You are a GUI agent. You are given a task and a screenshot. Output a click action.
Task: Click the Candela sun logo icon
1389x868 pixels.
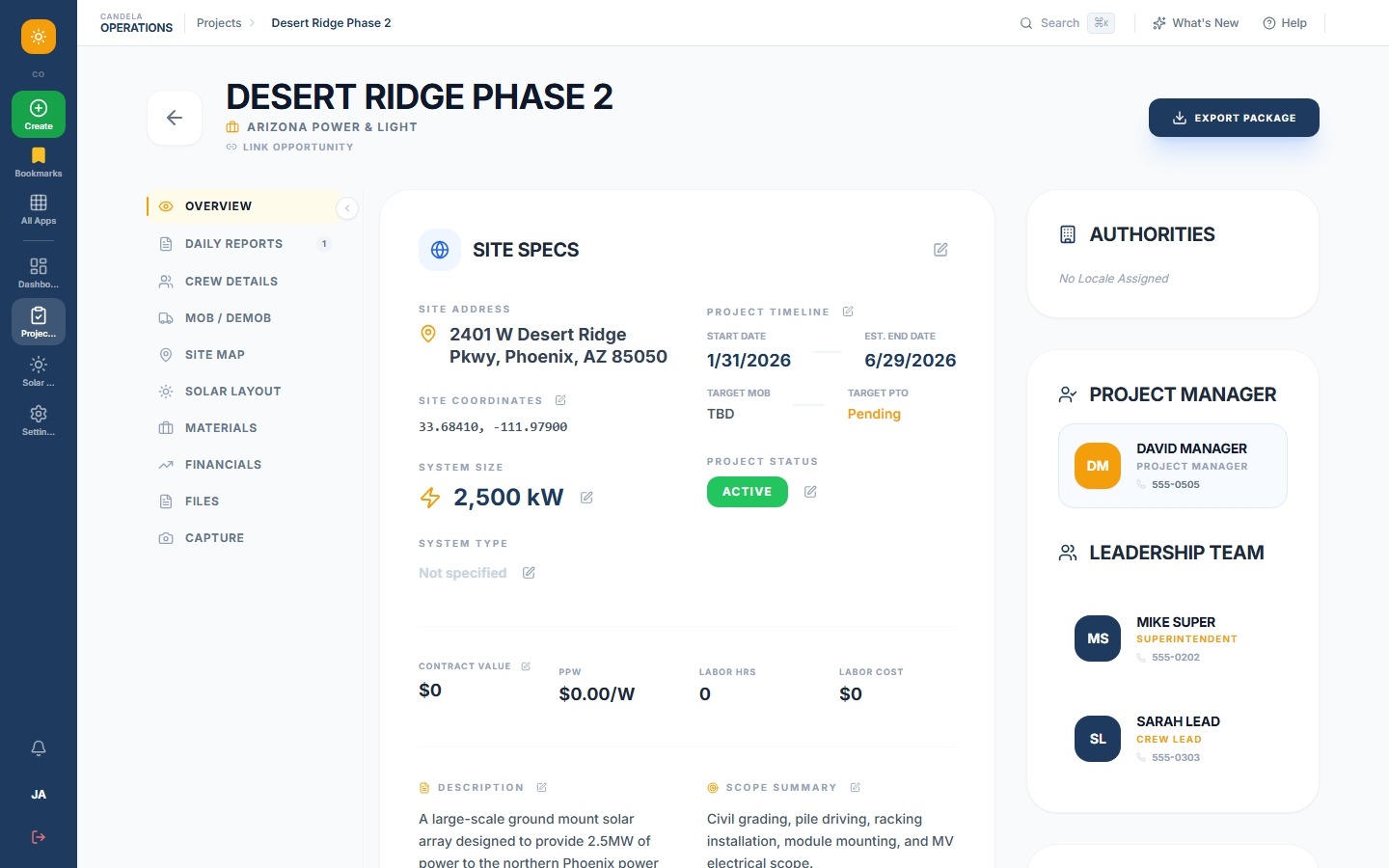point(39,37)
